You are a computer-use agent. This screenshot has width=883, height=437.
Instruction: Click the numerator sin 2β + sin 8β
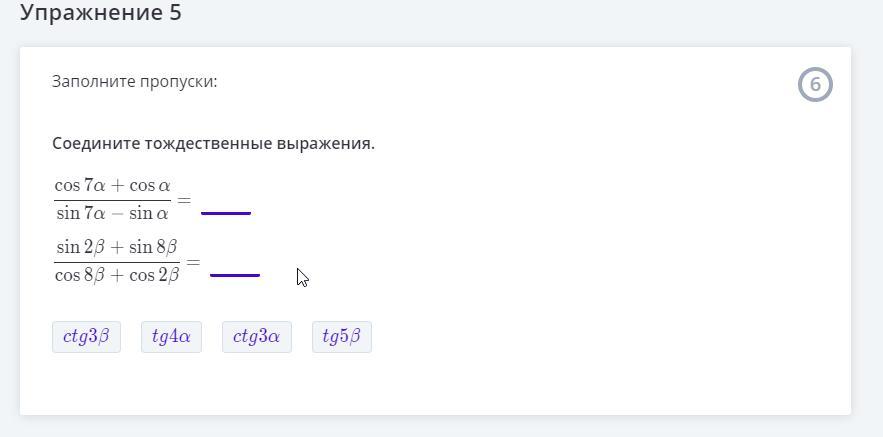[117, 247]
